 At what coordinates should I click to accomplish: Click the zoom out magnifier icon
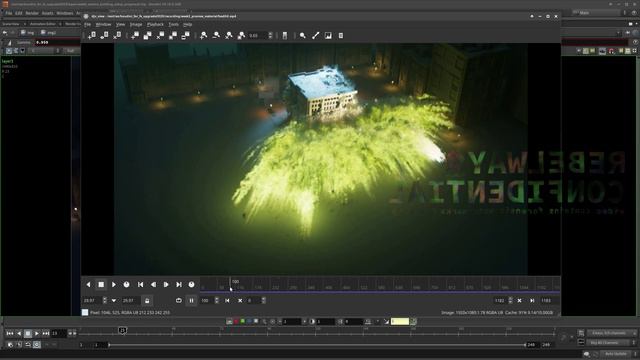tap(216, 36)
